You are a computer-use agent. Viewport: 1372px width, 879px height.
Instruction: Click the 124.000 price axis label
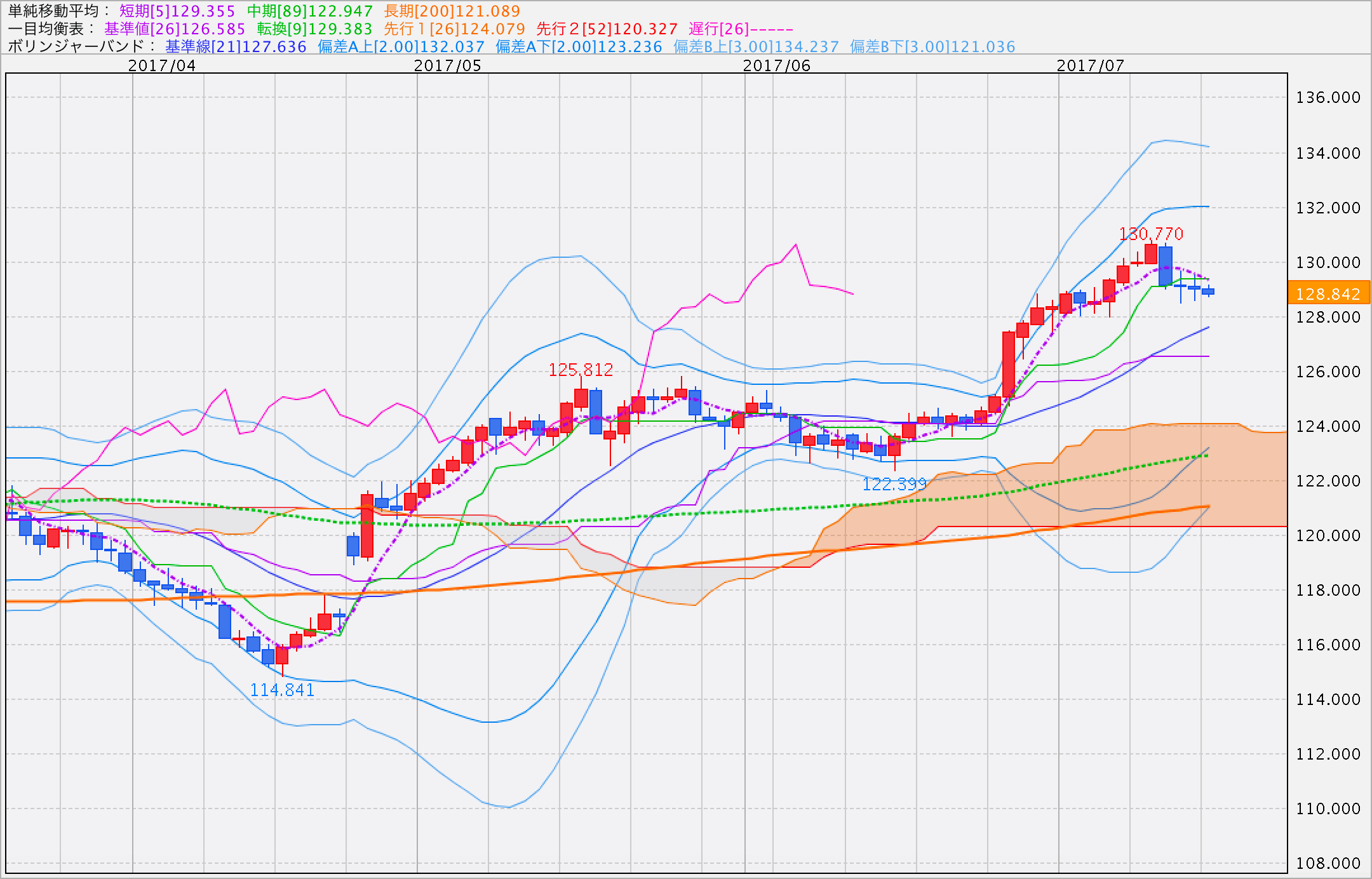[1329, 426]
